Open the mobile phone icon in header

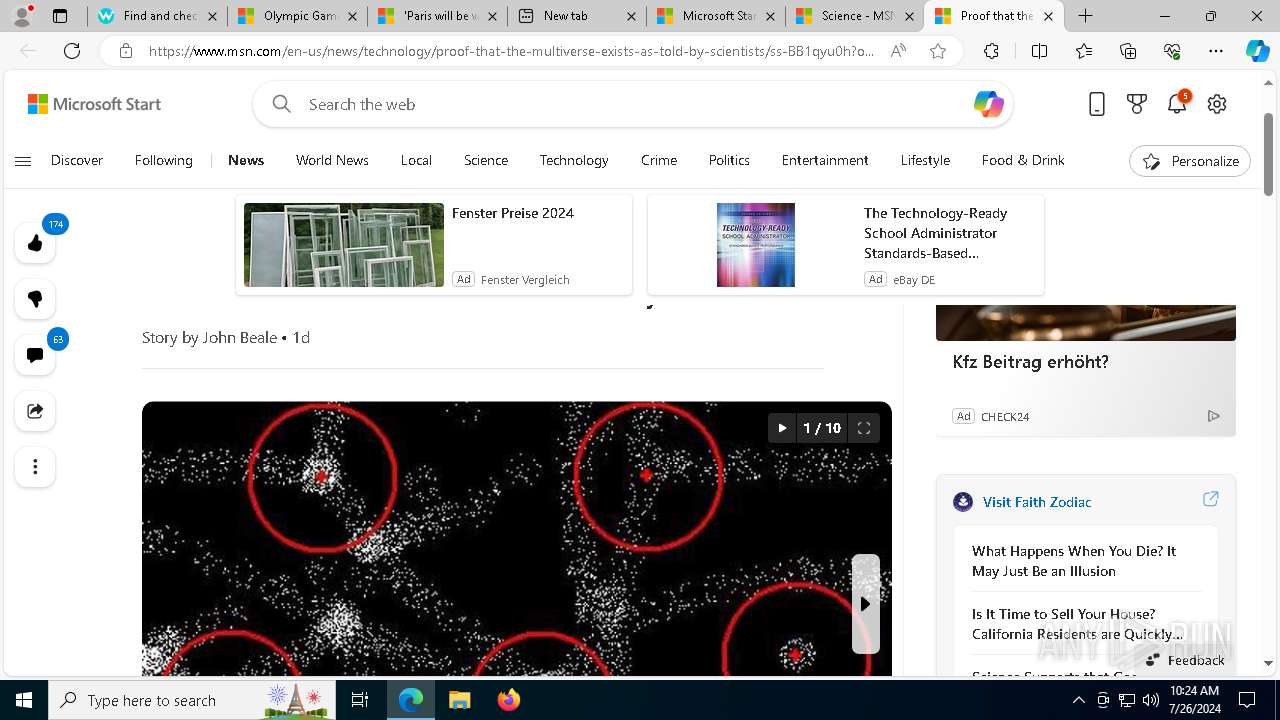tap(1097, 104)
